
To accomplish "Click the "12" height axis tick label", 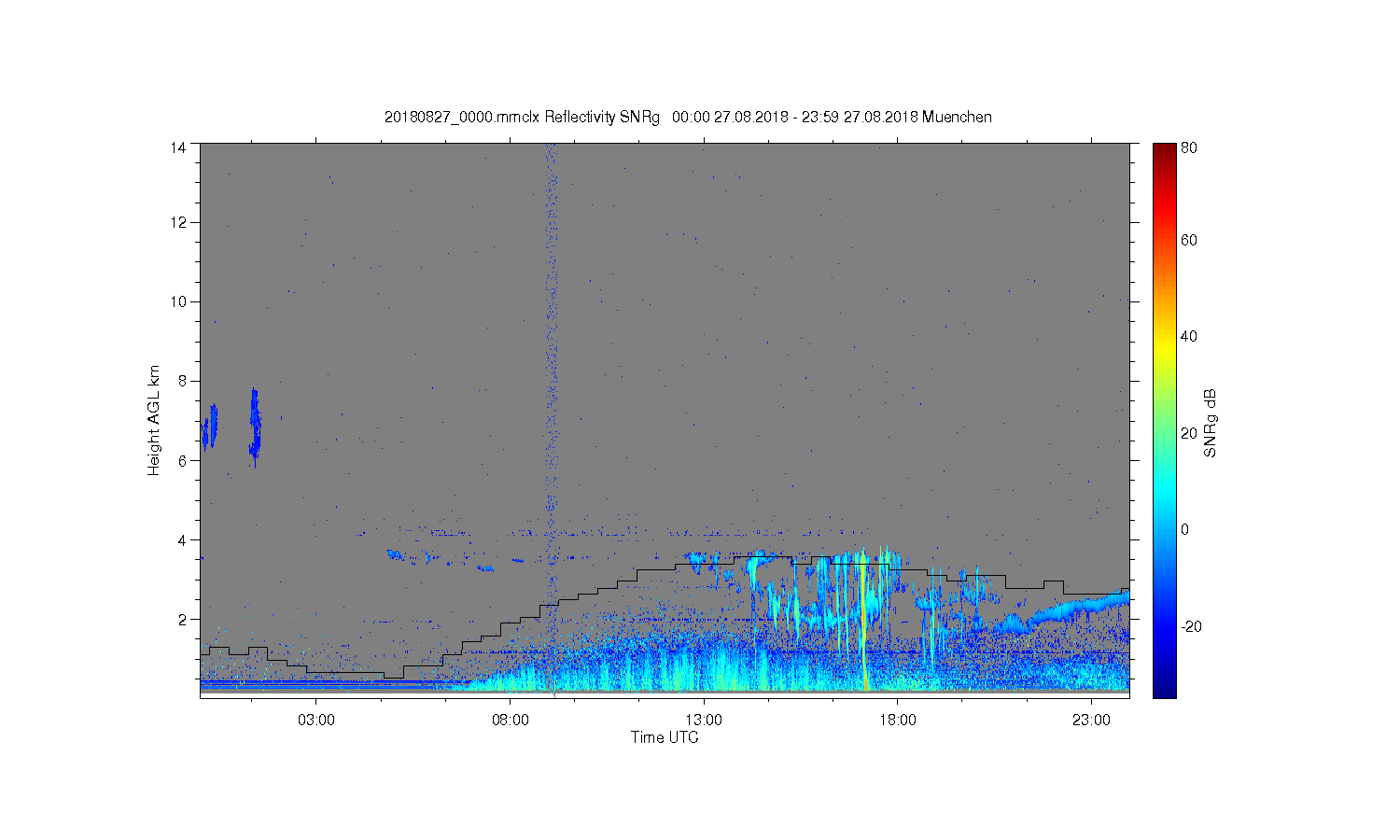I will [177, 222].
